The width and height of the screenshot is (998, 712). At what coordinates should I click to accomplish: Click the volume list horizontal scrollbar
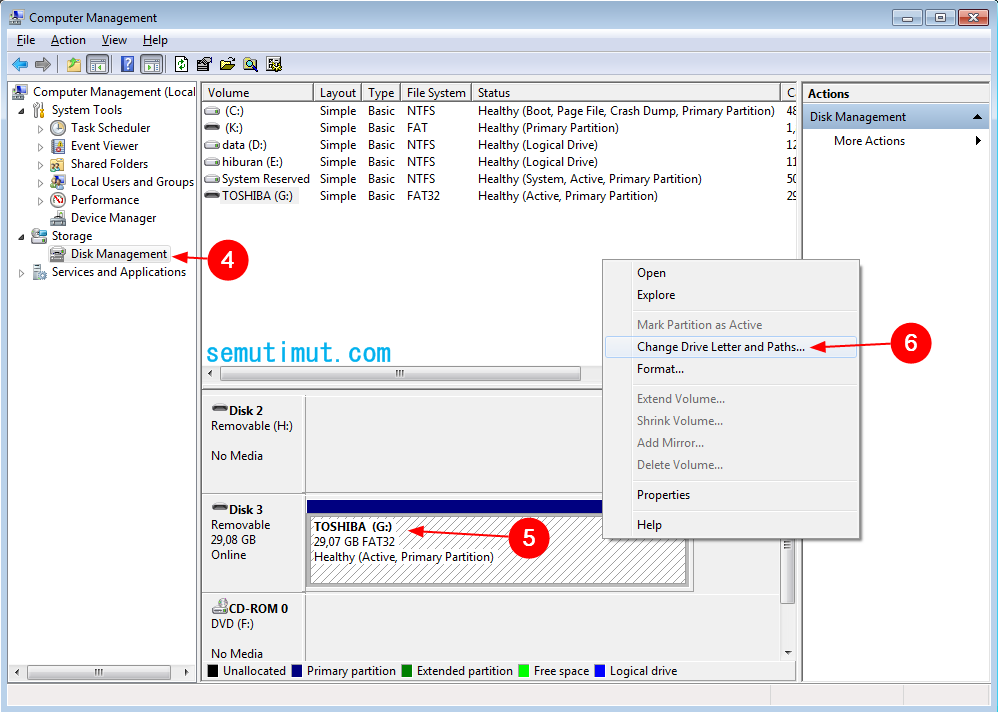tap(400, 373)
